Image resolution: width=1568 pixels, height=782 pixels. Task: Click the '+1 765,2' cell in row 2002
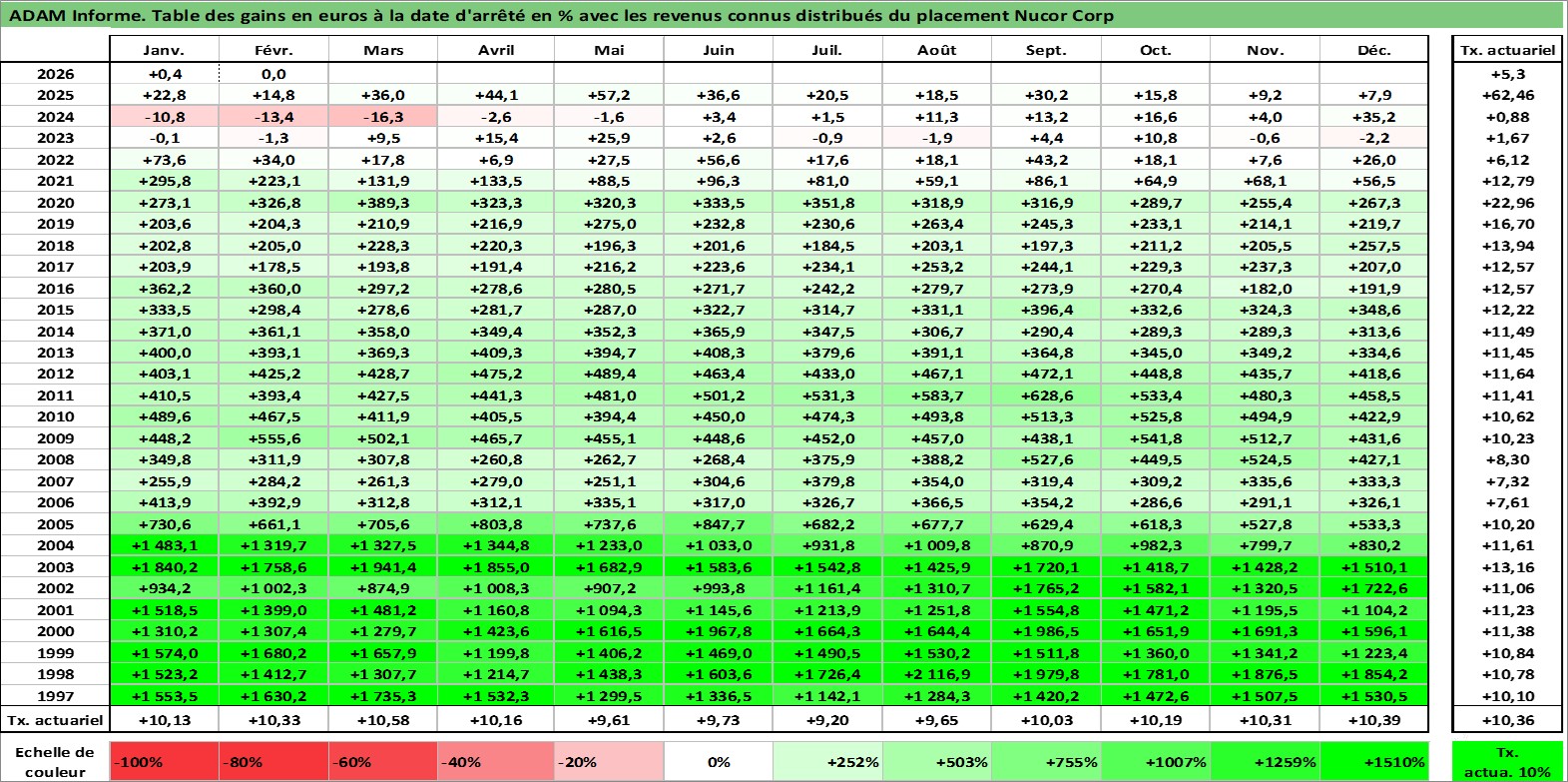pos(1046,588)
